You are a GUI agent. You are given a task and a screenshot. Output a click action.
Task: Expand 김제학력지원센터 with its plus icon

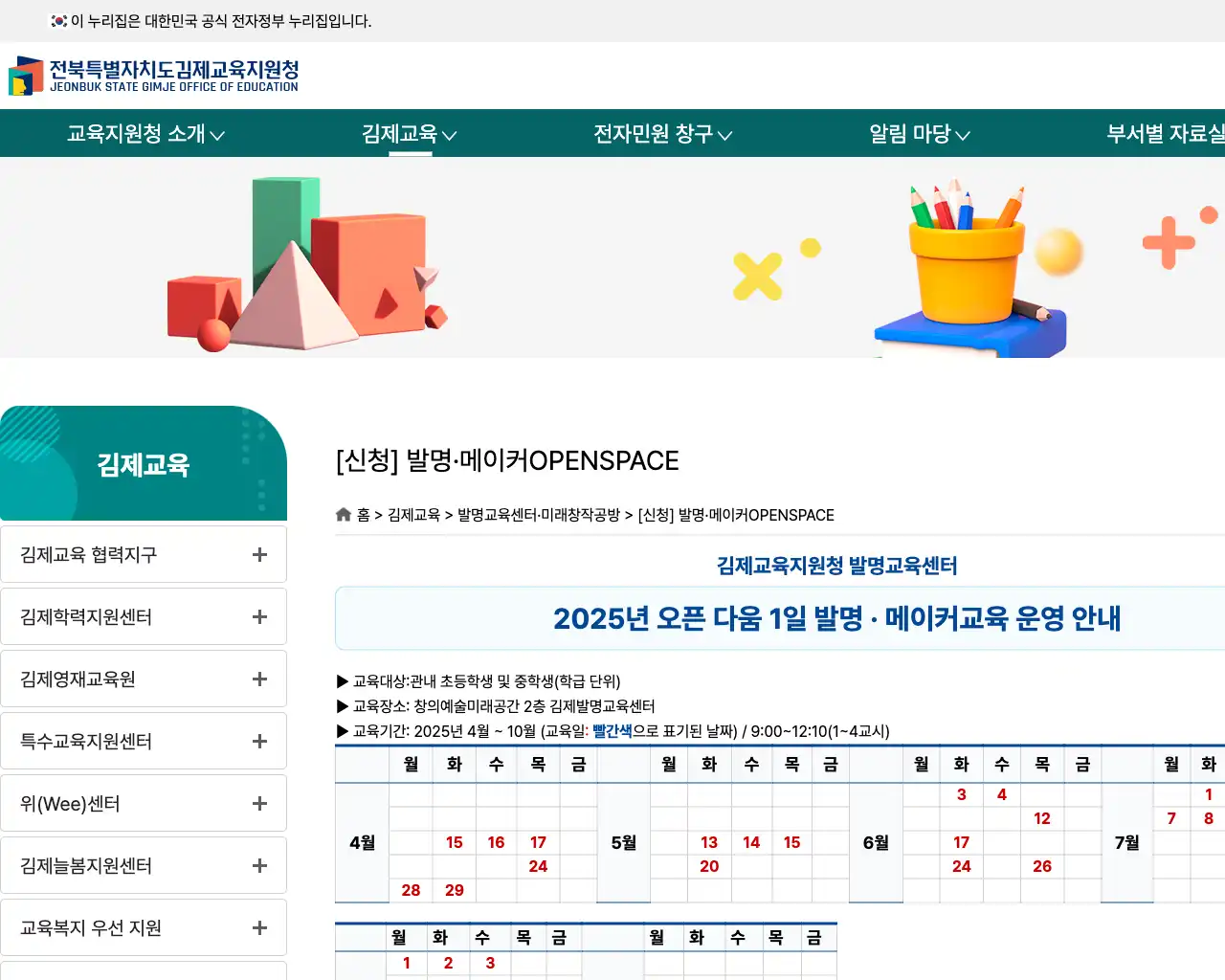pos(259,616)
